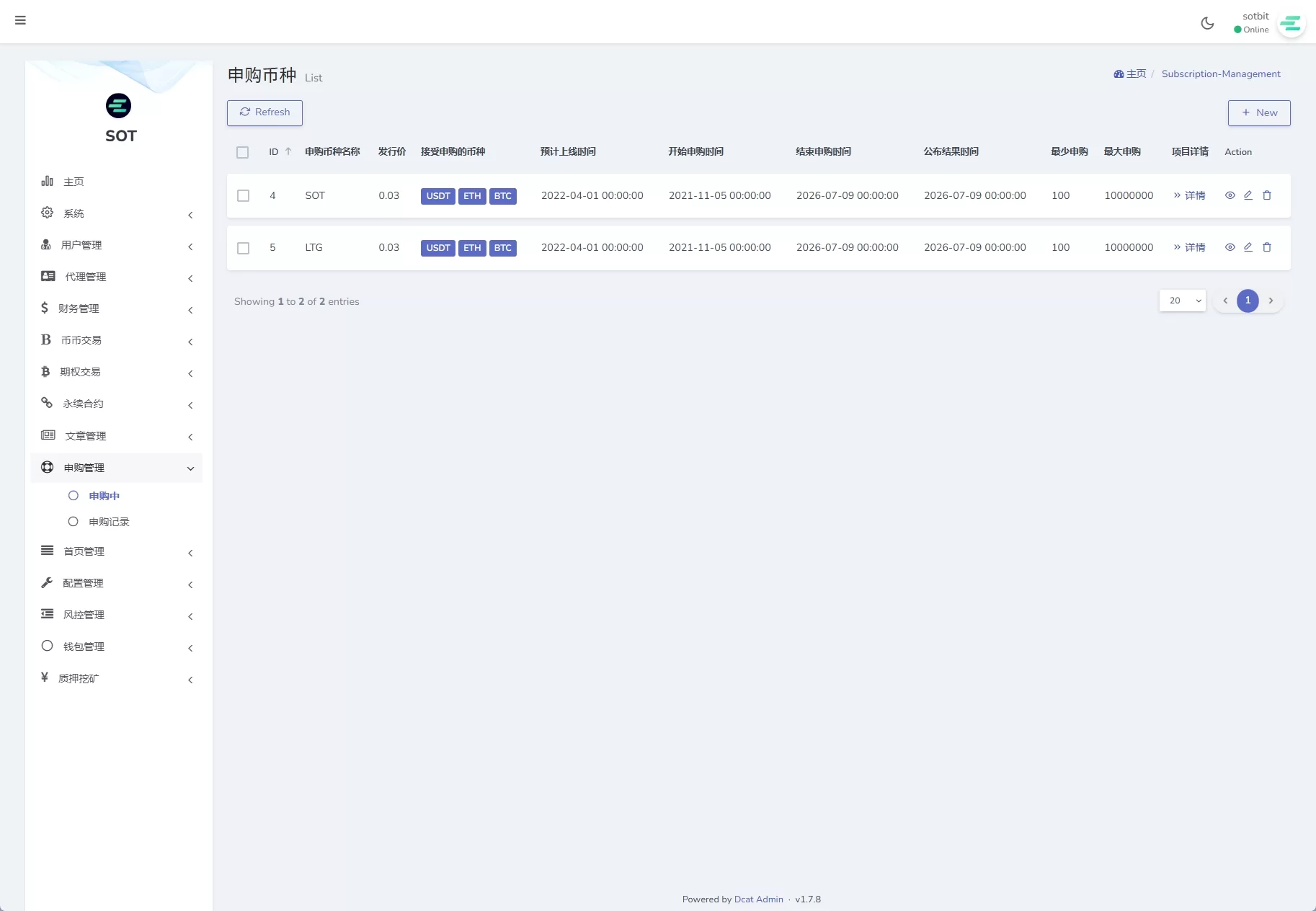Click the 钱包管理 wallet icon in sidebar
Viewport: 1316px width, 911px height.
pos(47,646)
